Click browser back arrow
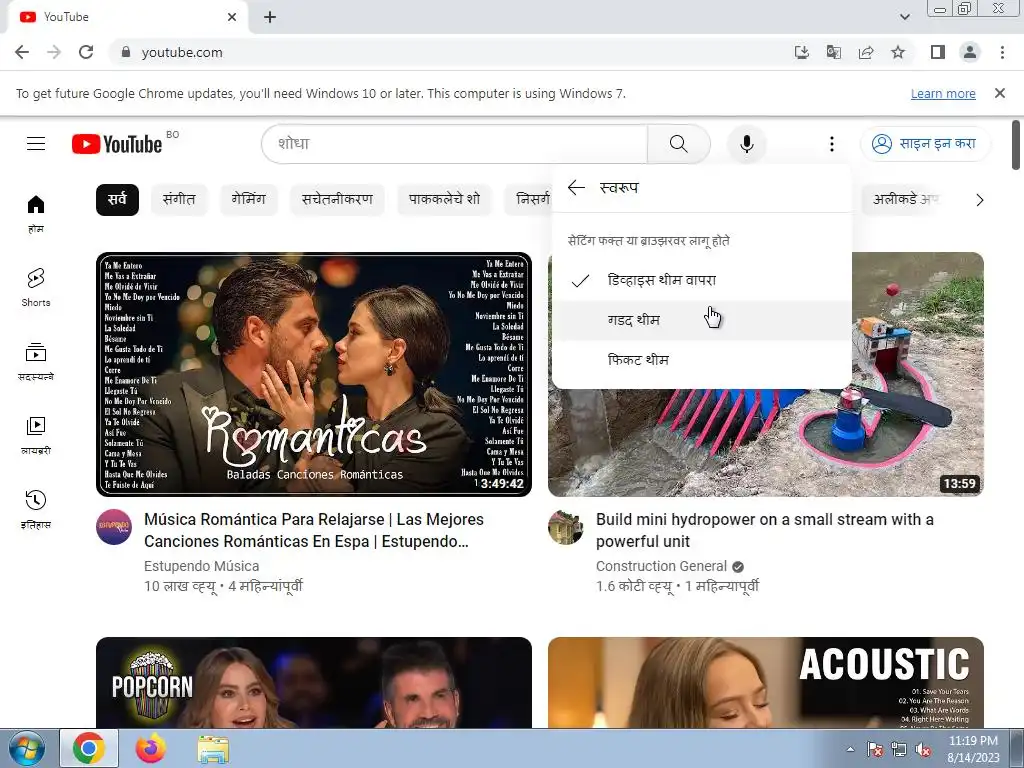The image size is (1024, 768). click(22, 52)
